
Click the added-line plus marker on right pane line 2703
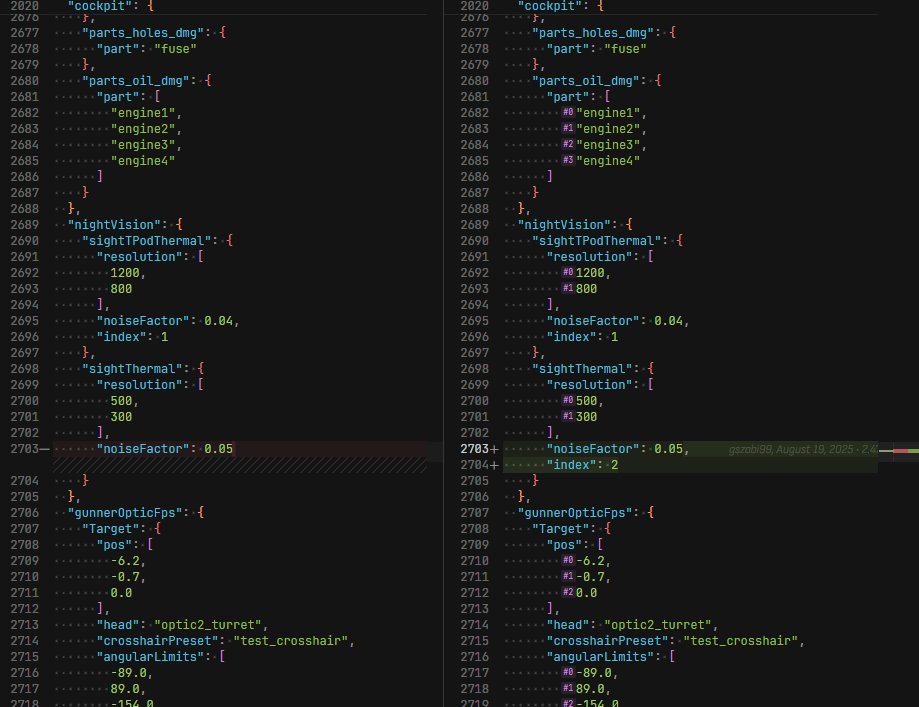point(494,449)
